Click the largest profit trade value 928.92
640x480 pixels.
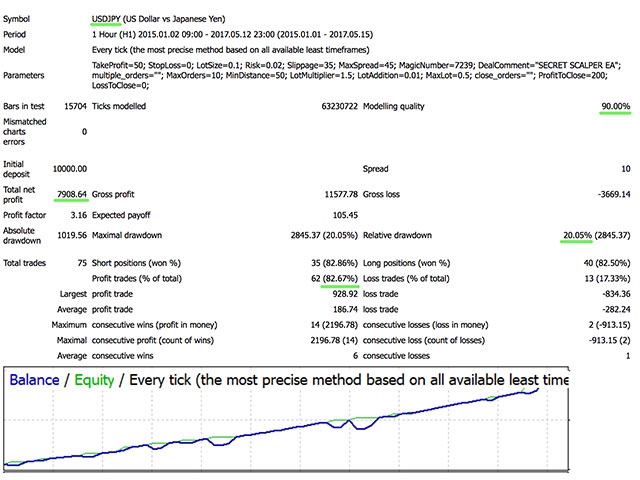pos(345,294)
